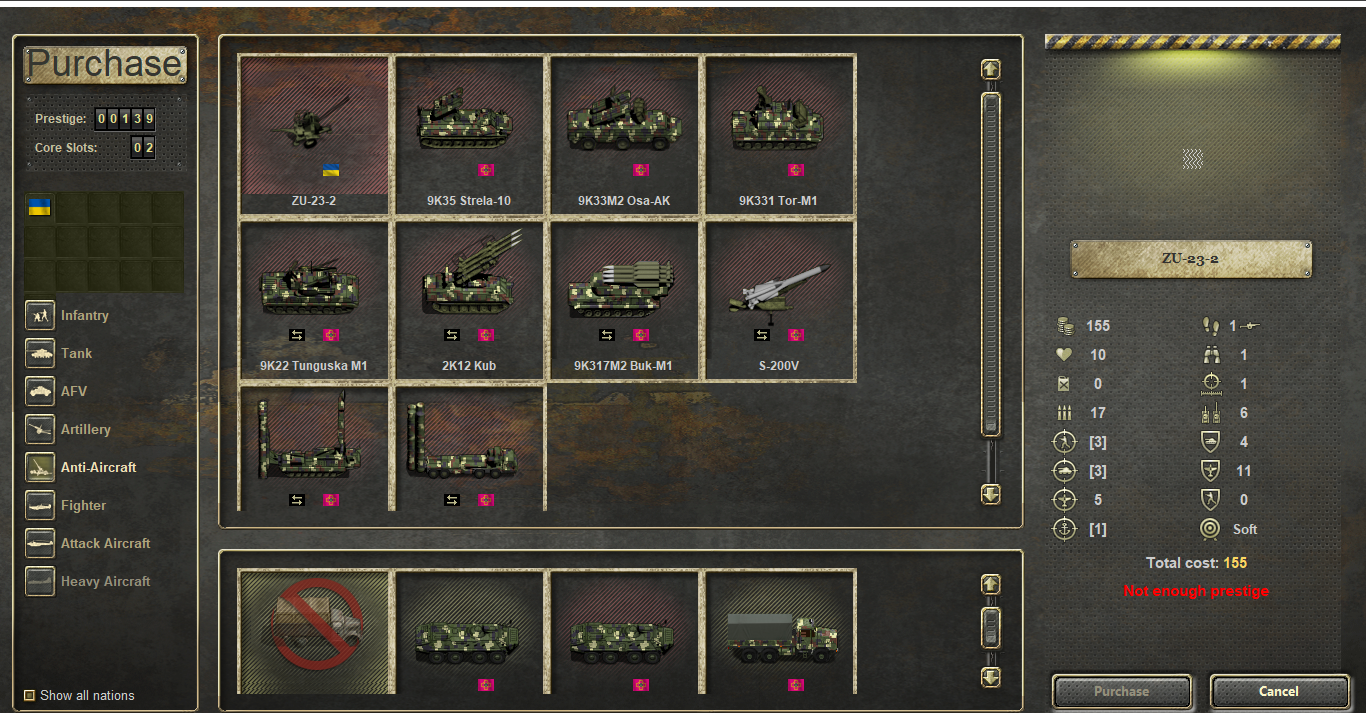Select the Heavy Aircraft category icon

[40, 581]
